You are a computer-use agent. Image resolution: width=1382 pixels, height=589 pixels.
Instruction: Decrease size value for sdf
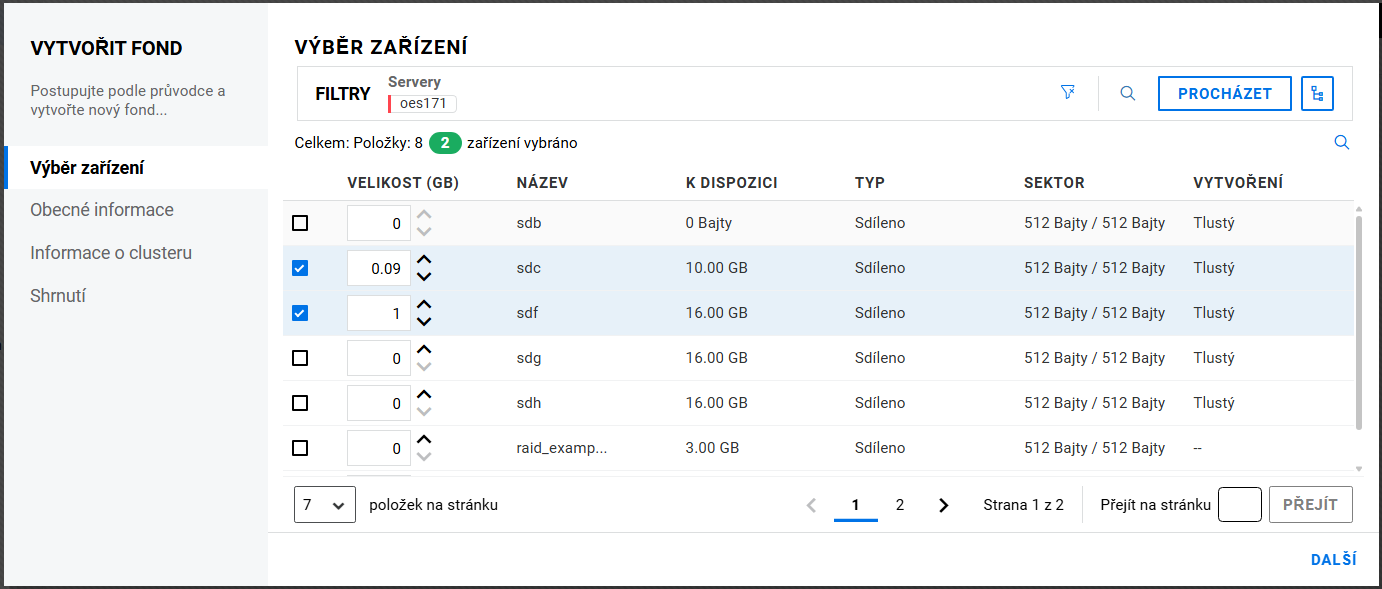click(424, 321)
